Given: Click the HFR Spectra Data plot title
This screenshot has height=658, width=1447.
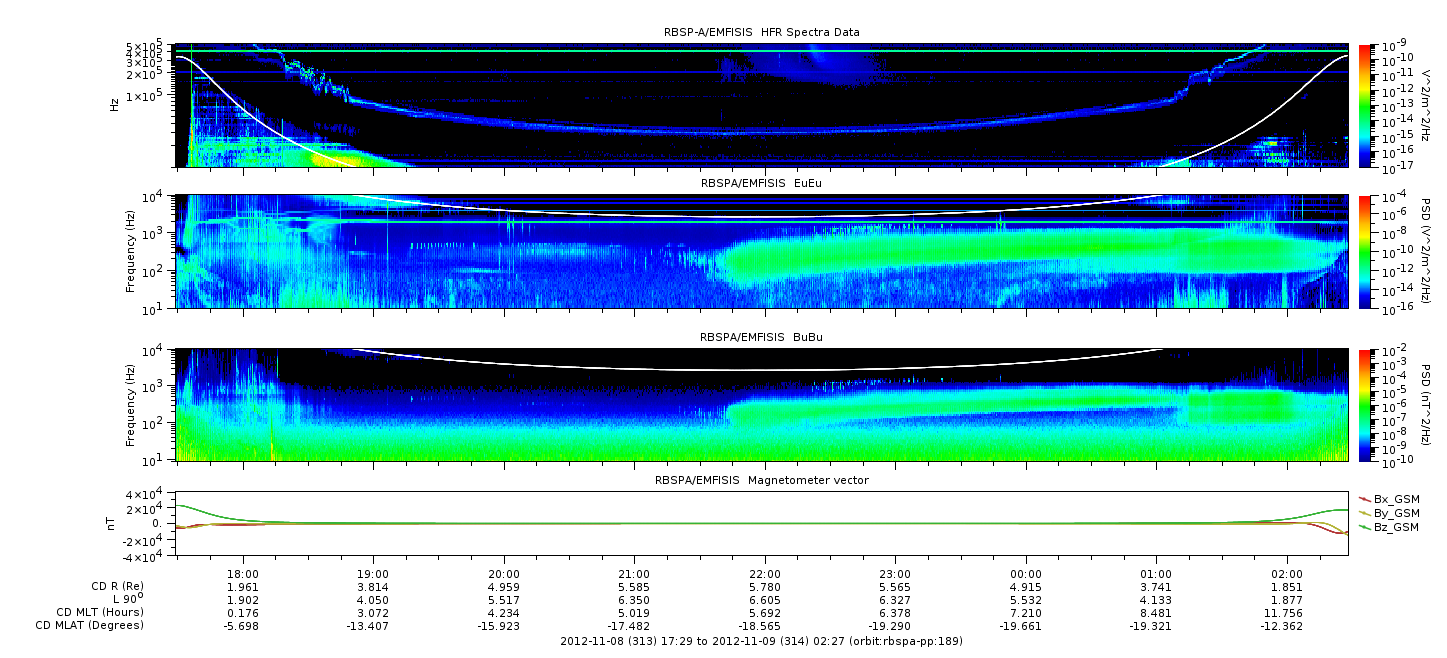Looking at the screenshot, I should (x=762, y=32).
